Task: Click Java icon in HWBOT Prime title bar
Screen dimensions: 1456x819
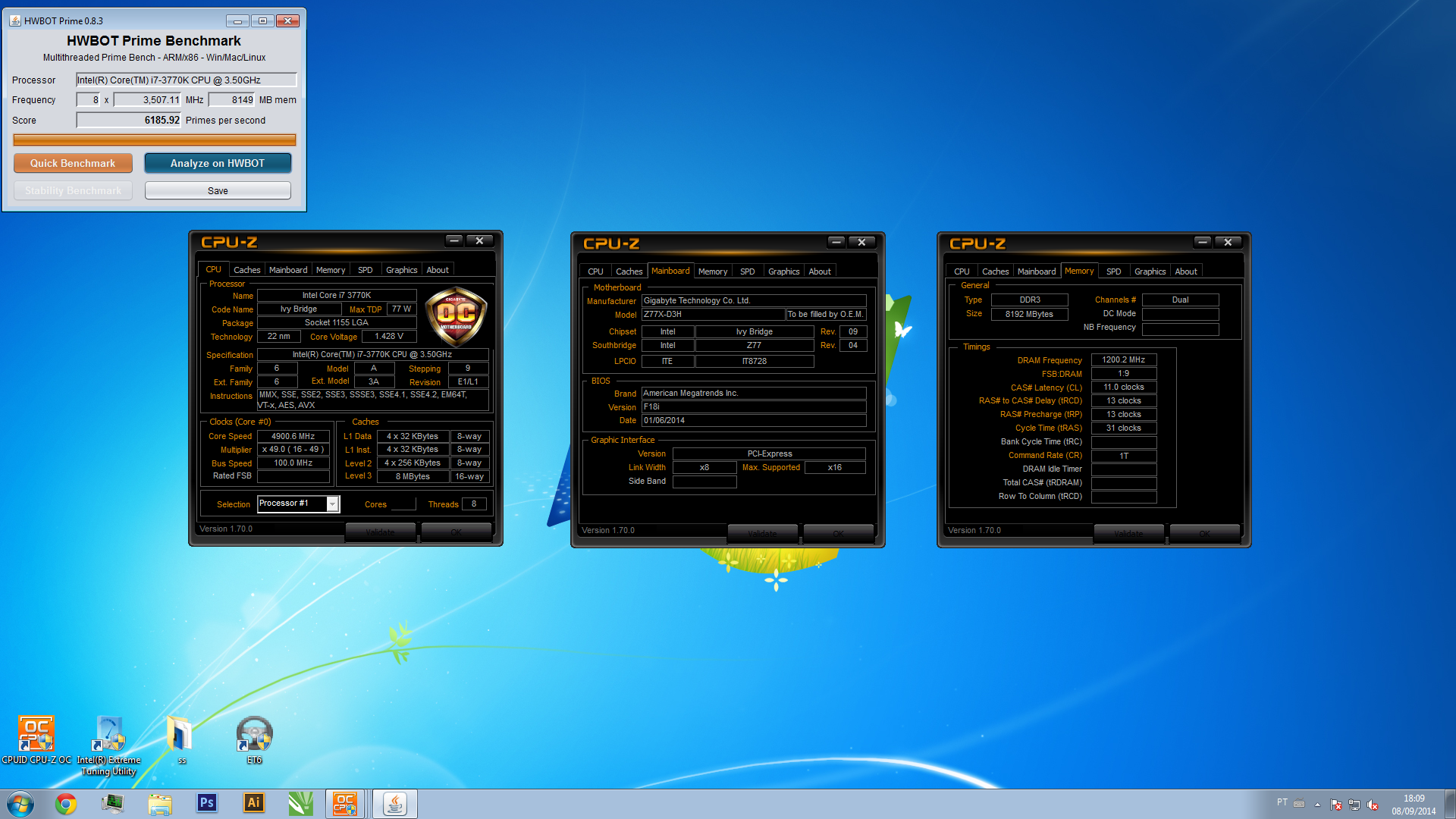Action: 15,20
